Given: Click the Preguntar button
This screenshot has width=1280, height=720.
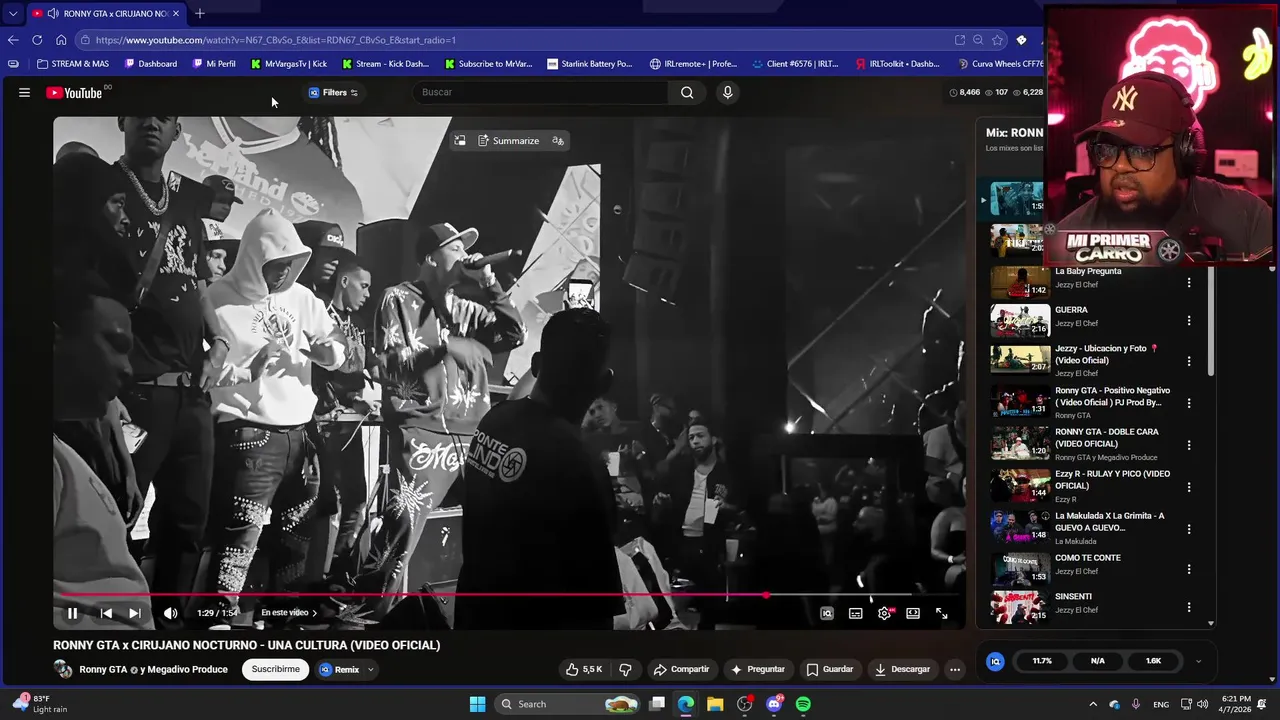Looking at the screenshot, I should pyautogui.click(x=758, y=669).
